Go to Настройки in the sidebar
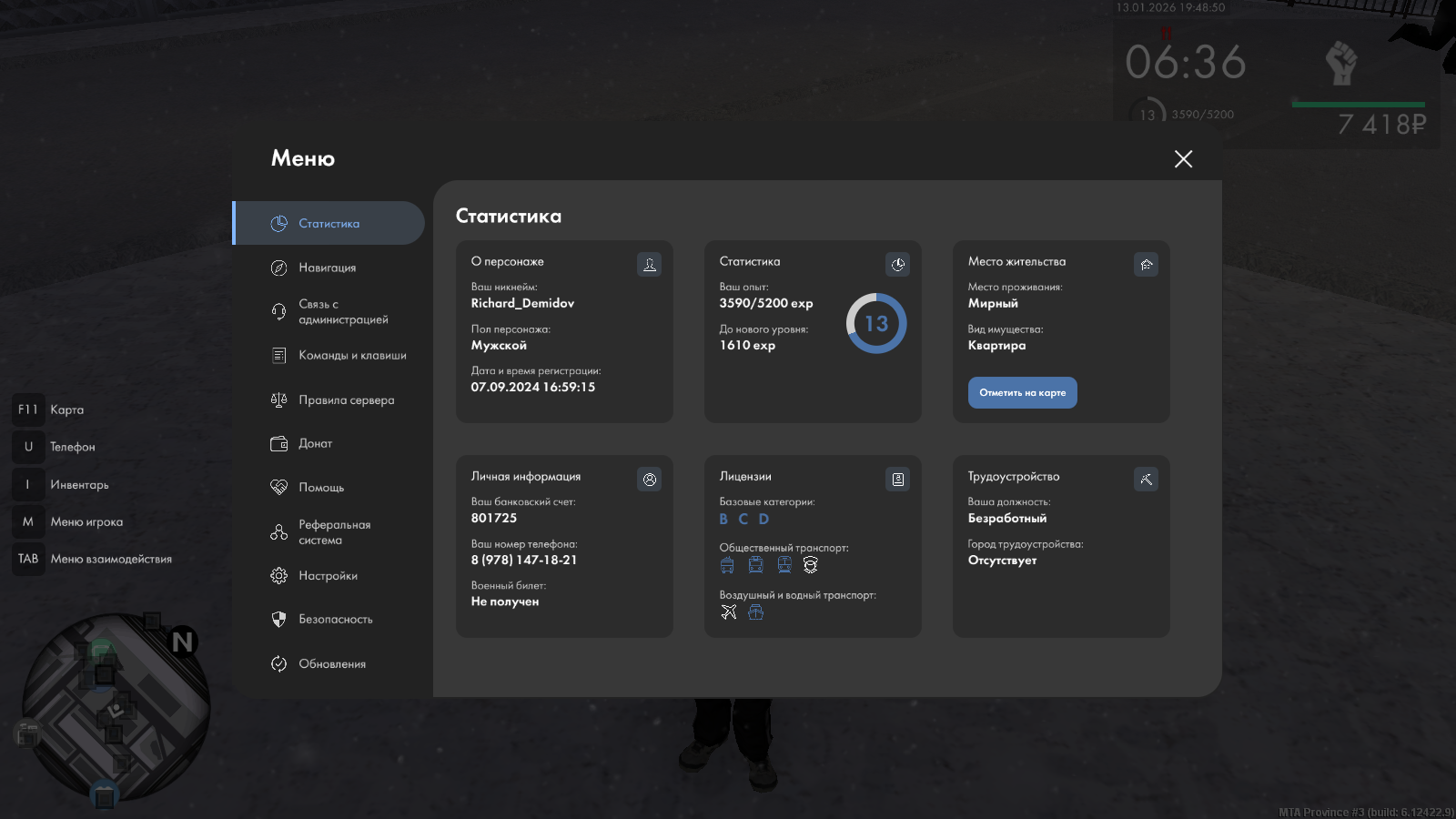Viewport: 1456px width, 819px height. (x=328, y=576)
